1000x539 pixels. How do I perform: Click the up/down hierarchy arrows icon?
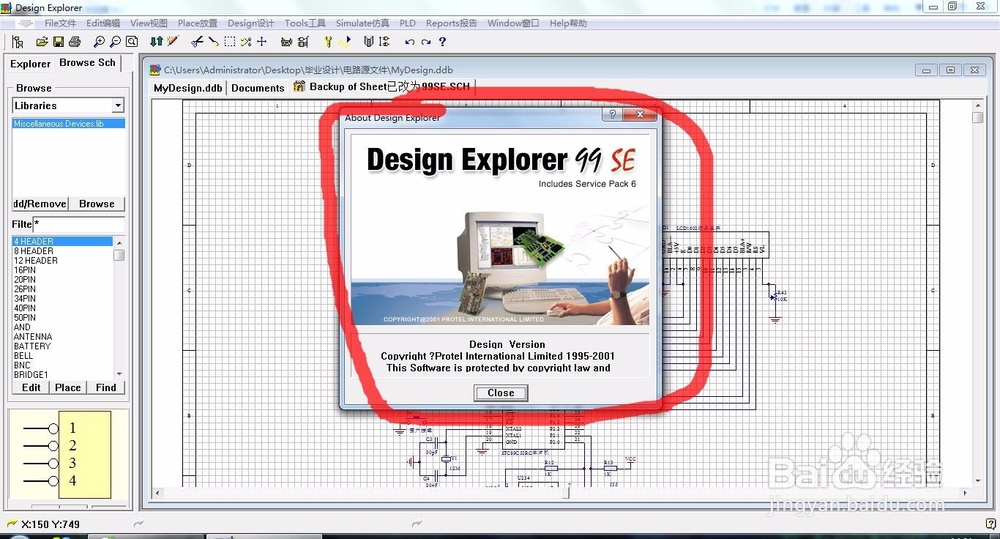tap(156, 42)
